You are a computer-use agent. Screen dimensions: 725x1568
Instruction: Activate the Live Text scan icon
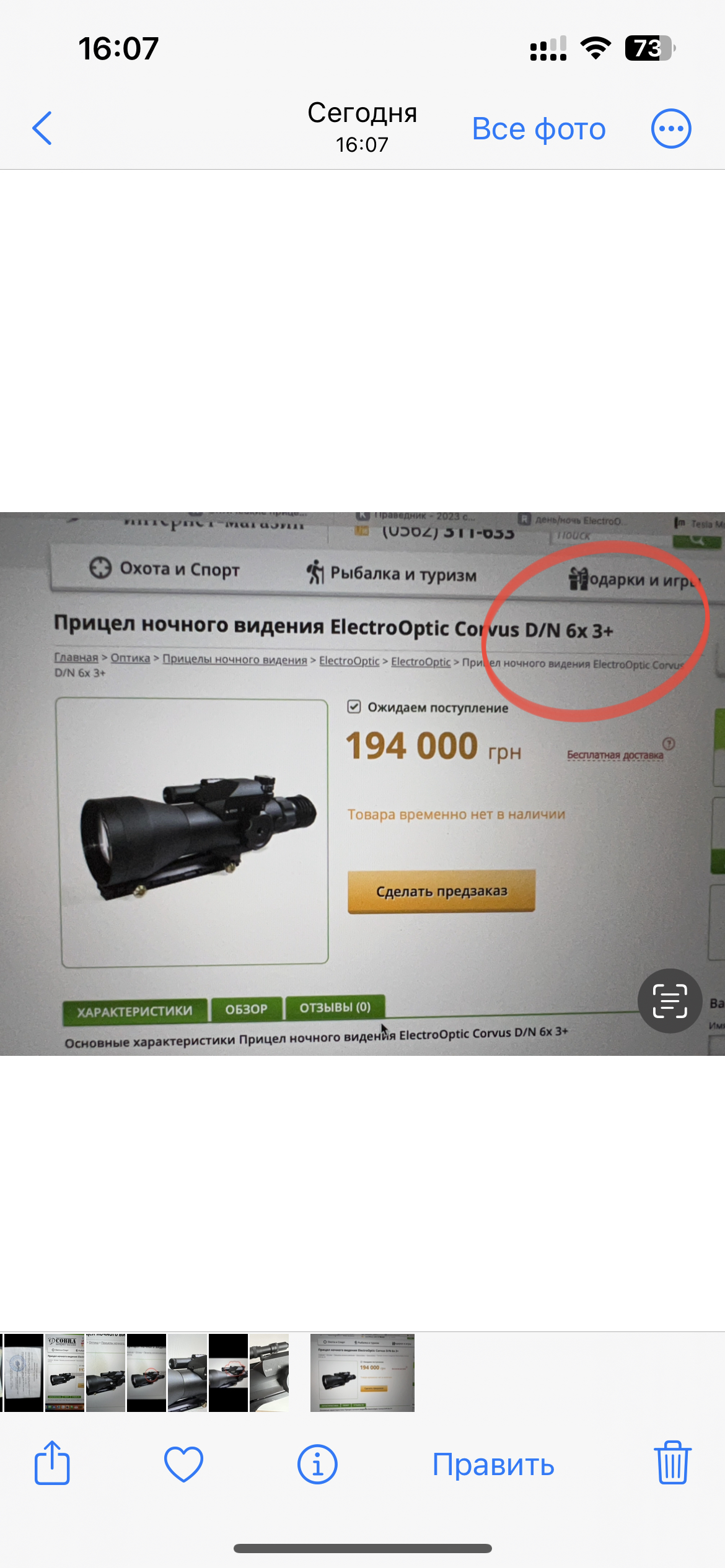pos(670,1001)
